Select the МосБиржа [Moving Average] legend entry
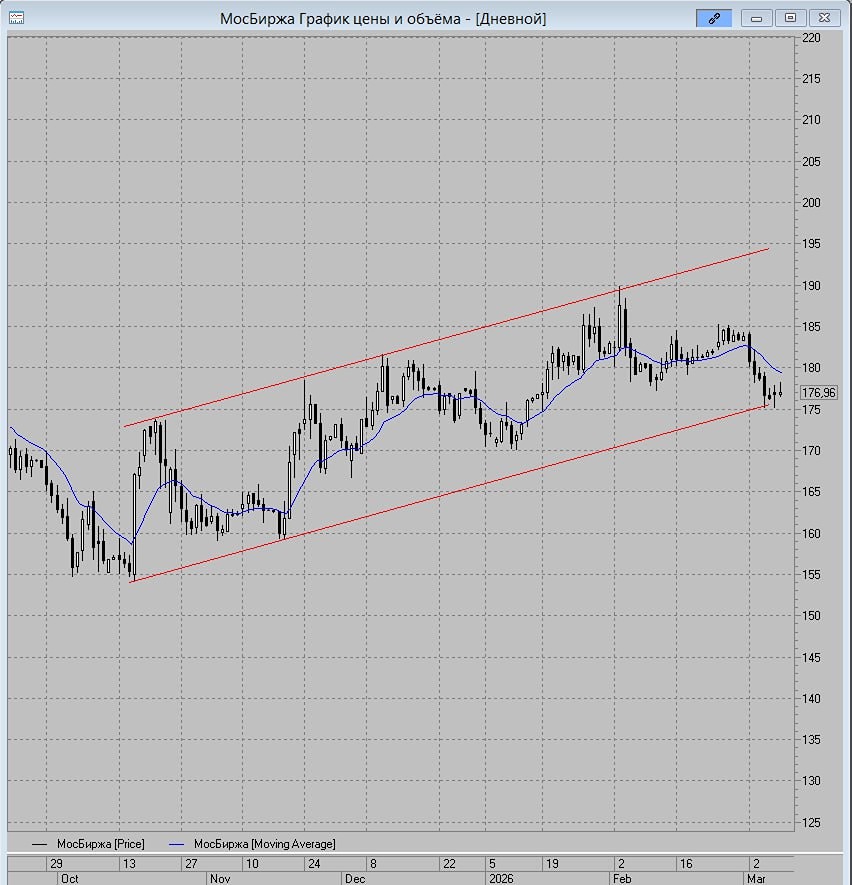 pos(252,844)
